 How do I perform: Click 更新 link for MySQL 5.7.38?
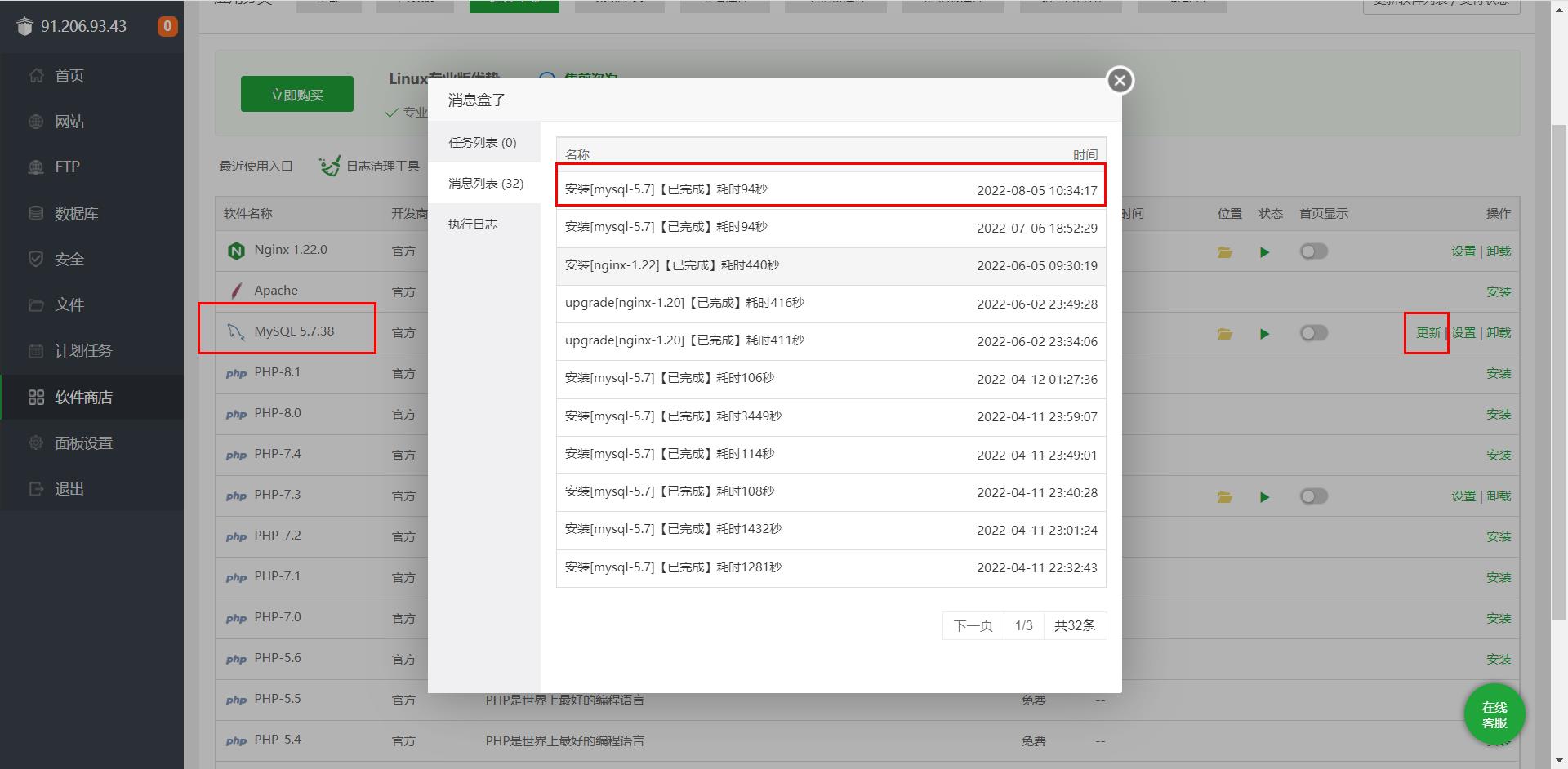pyautogui.click(x=1428, y=332)
